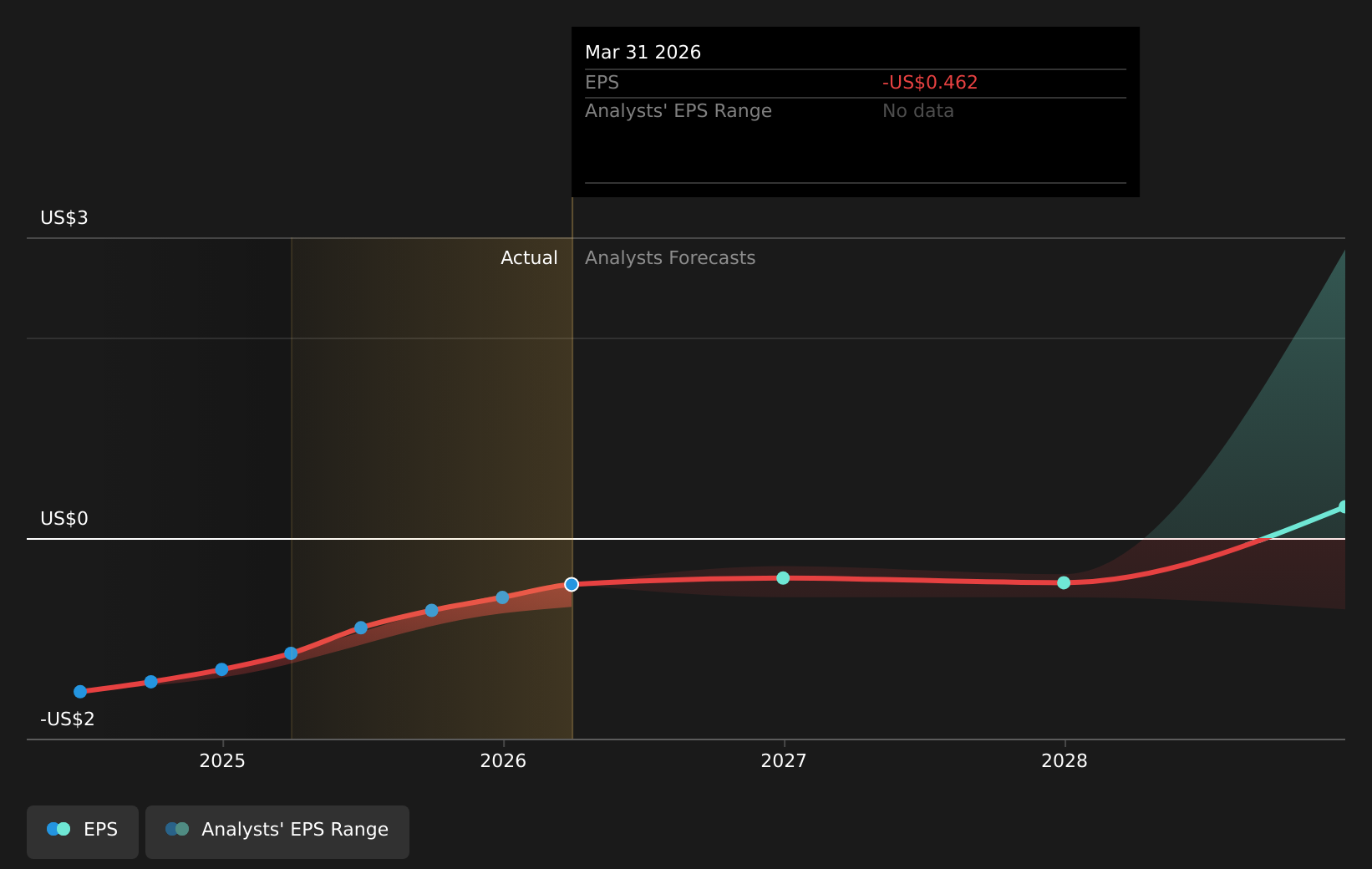This screenshot has width=1372, height=869.
Task: Click the -US$0.462 EPS value in tooltip
Action: (x=930, y=83)
